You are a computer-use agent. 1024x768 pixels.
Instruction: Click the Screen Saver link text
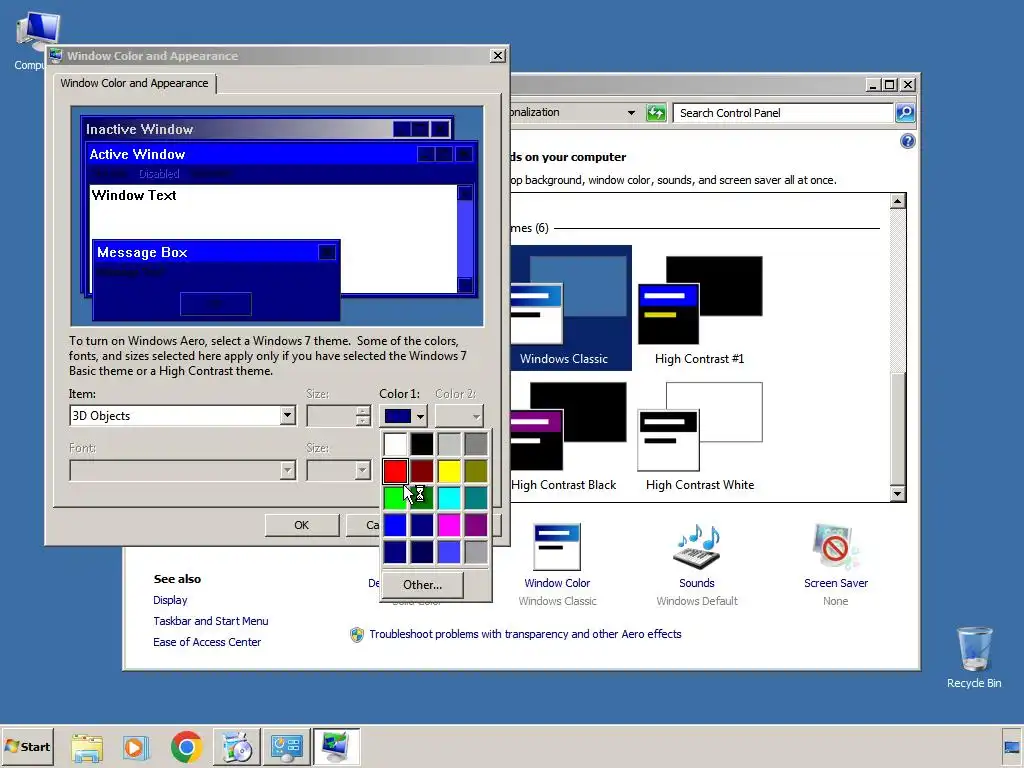[x=836, y=583]
